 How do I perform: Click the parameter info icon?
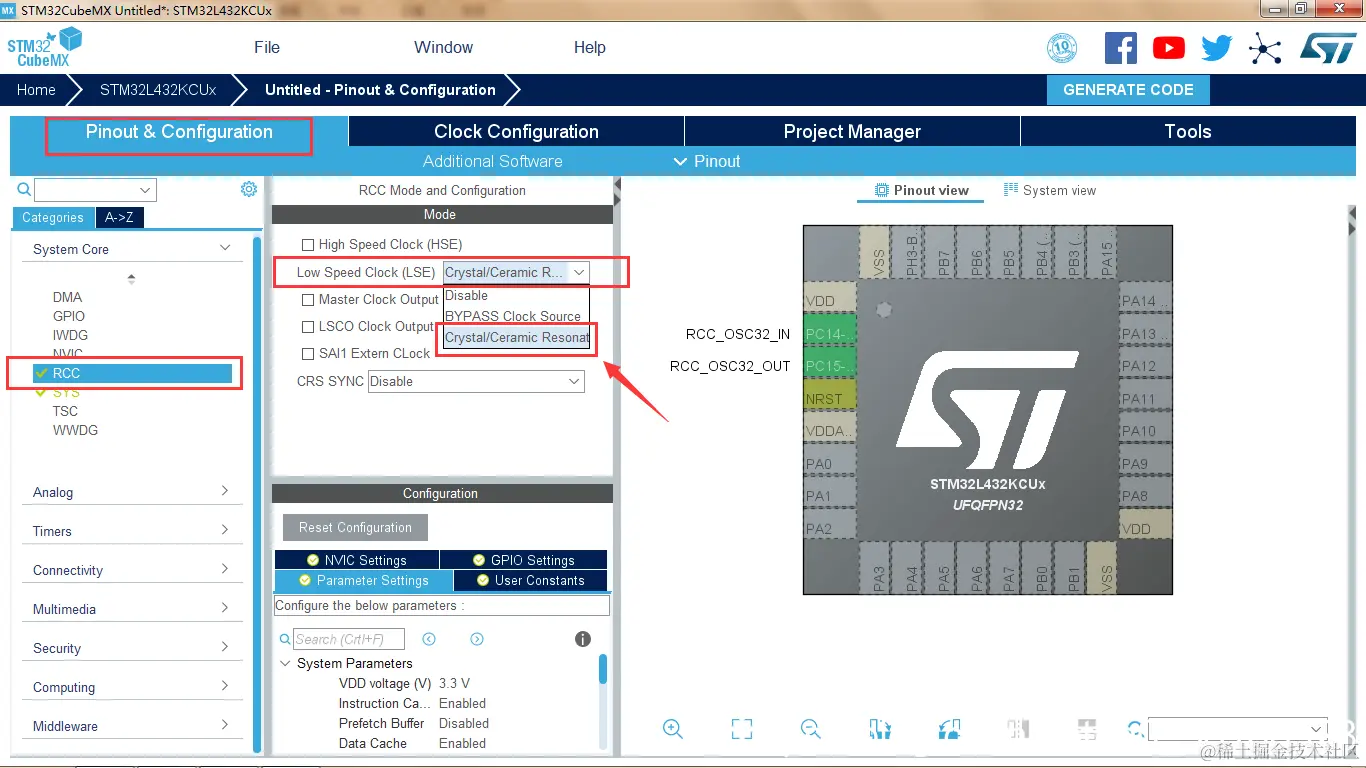point(583,639)
